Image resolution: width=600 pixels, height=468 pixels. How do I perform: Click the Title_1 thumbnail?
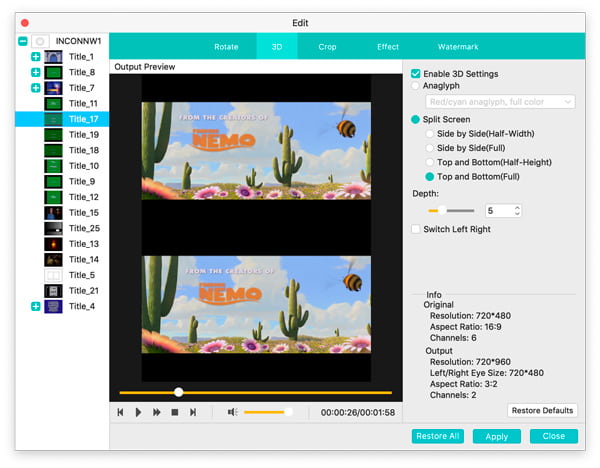(x=53, y=57)
